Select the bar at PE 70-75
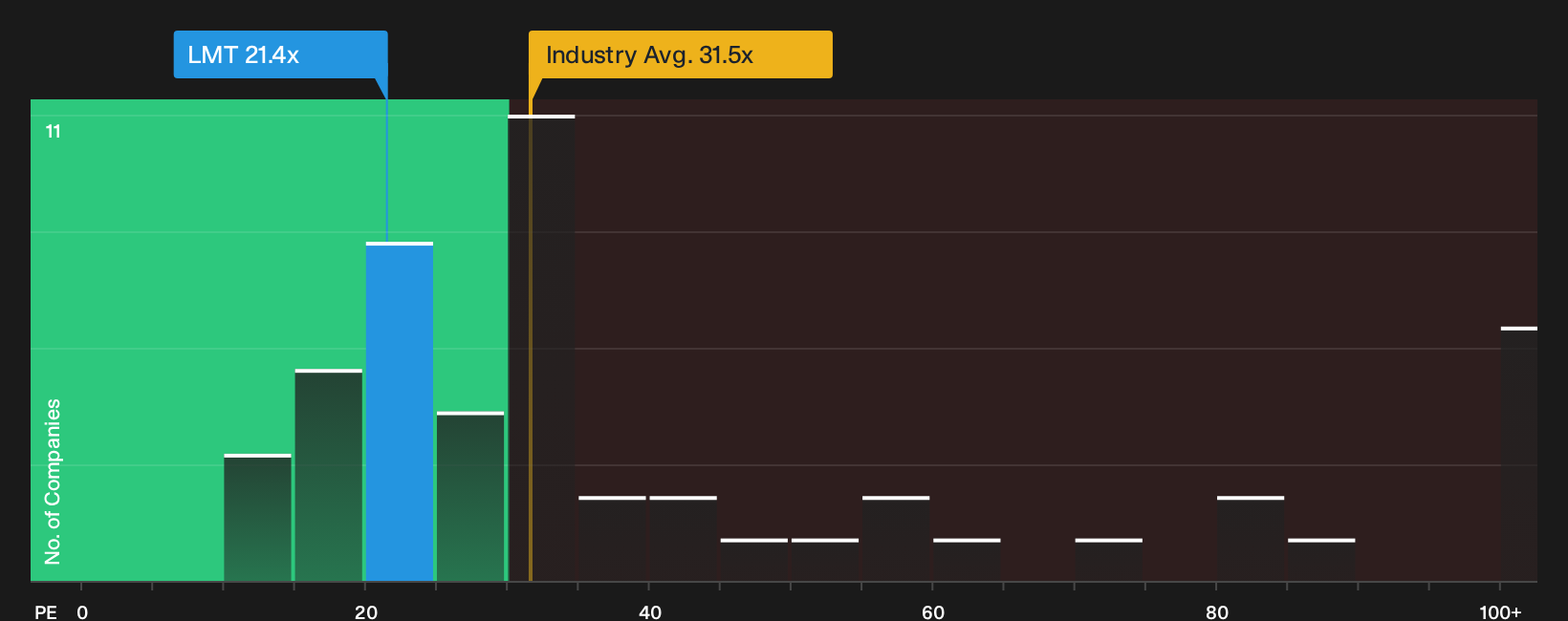Screen dimensions: 1568x621 [x=1108, y=560]
